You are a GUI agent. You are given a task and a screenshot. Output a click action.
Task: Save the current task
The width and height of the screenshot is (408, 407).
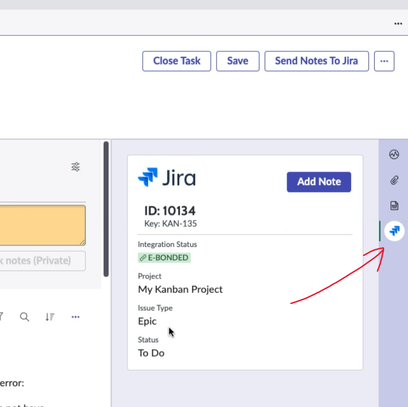238,61
